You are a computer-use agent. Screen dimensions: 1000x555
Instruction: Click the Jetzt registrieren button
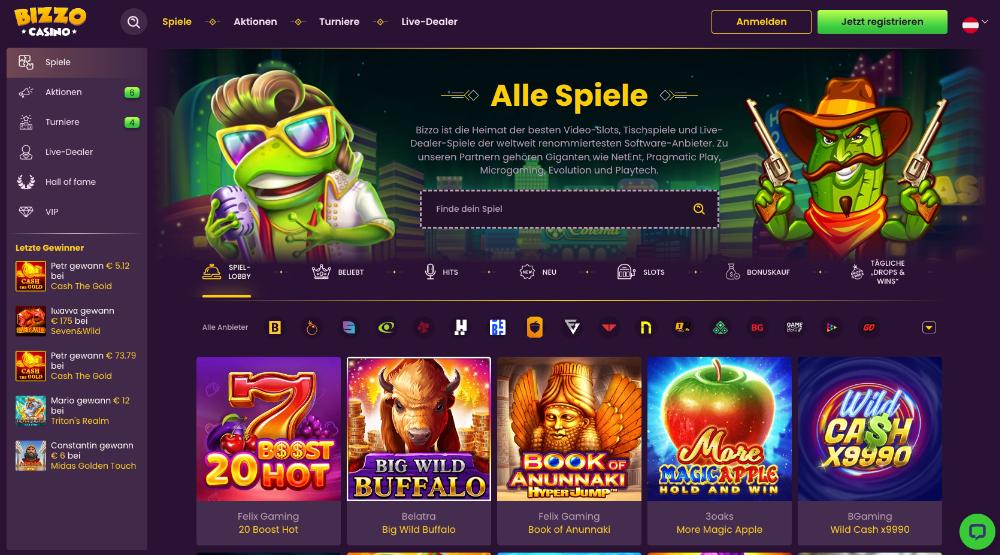click(x=882, y=22)
